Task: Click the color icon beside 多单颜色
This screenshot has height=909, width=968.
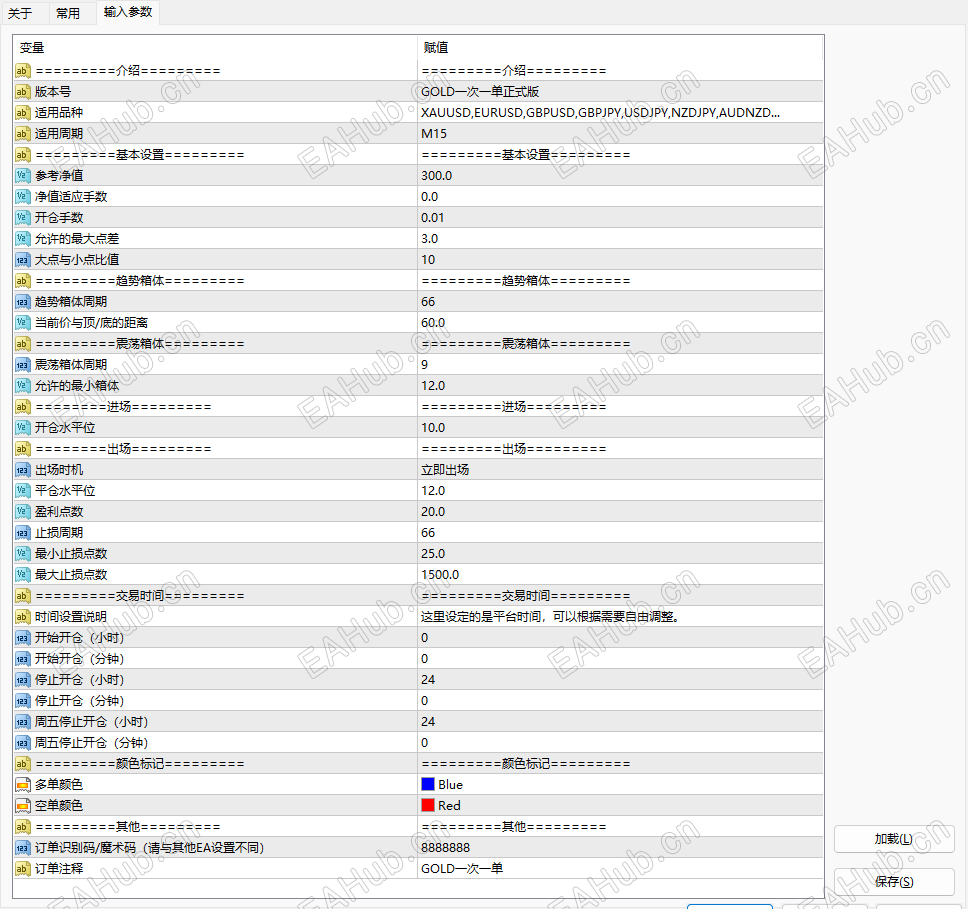Action: click(x=22, y=785)
